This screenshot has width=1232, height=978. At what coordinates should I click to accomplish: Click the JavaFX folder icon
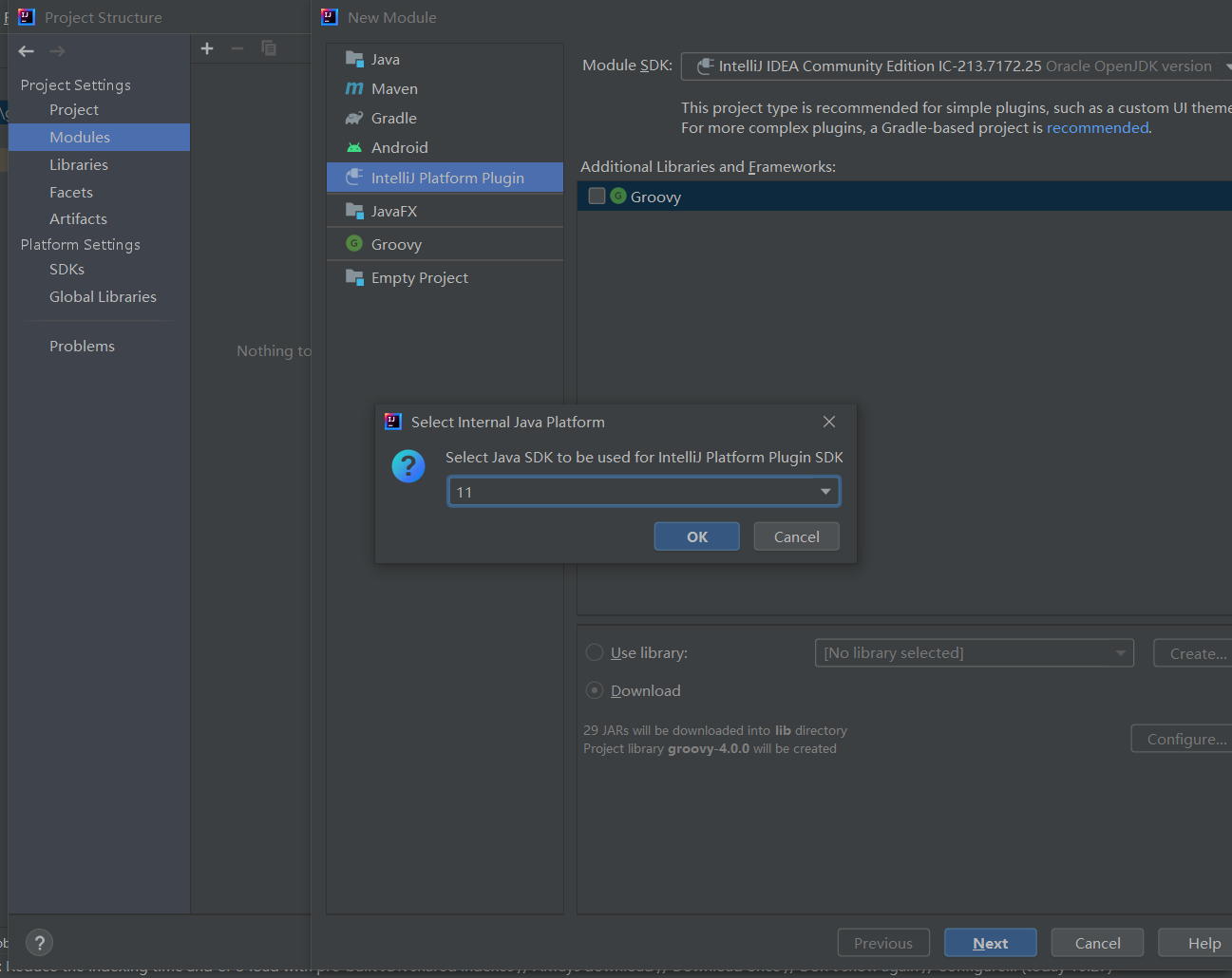point(354,211)
